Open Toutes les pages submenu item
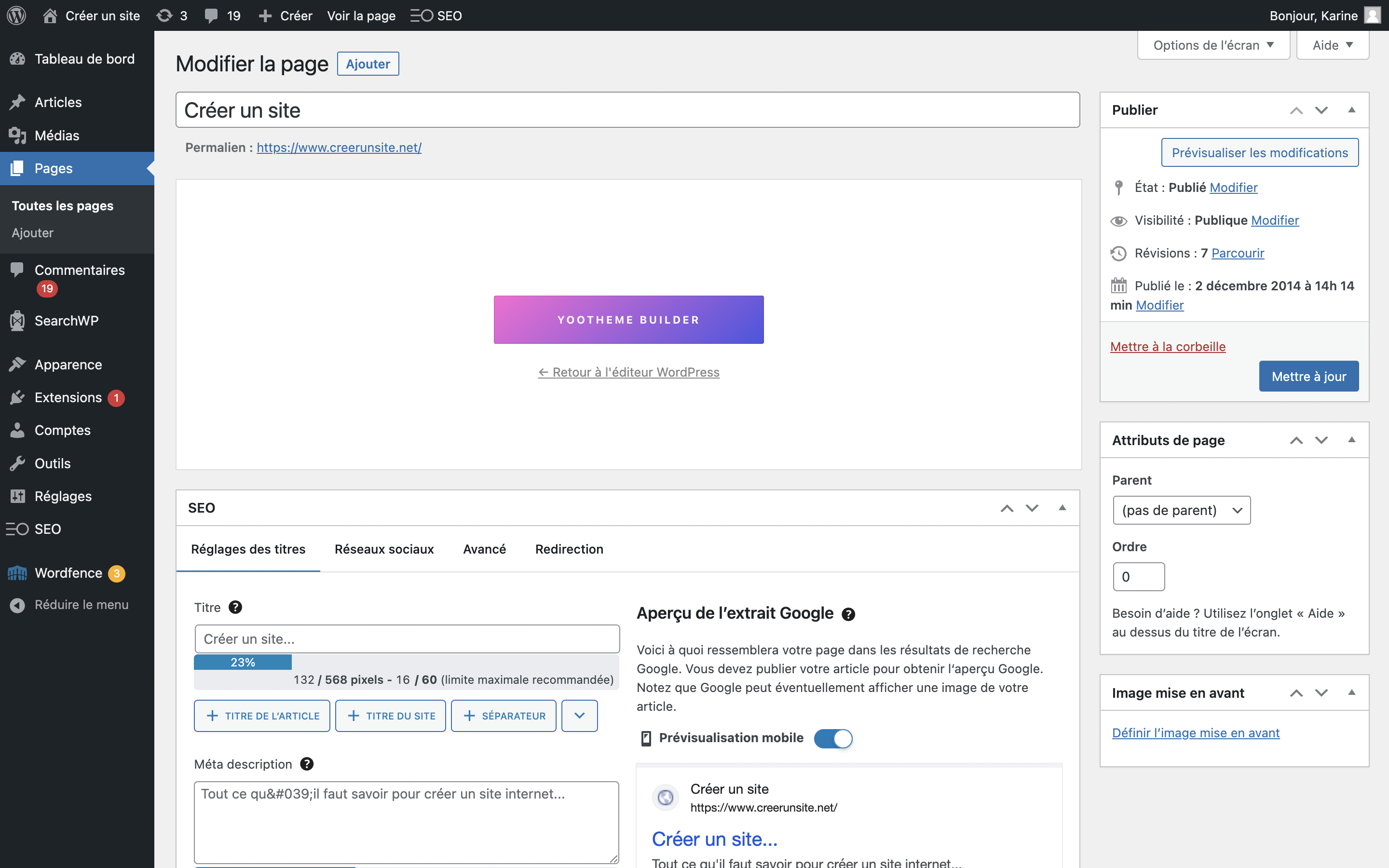 pos(63,205)
